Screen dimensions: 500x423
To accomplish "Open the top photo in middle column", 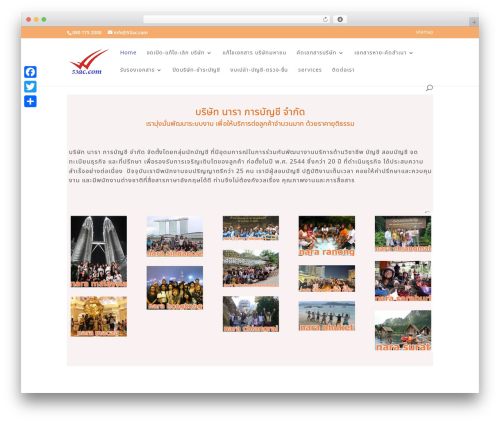I will coord(251,228).
